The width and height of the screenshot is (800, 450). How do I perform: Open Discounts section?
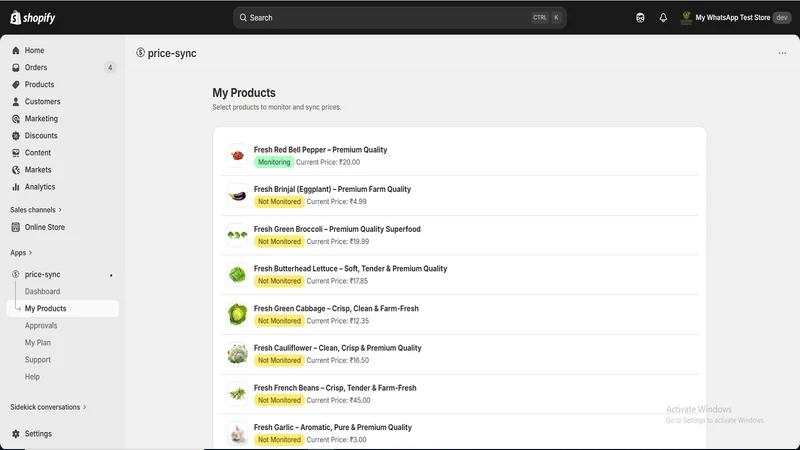(41, 136)
